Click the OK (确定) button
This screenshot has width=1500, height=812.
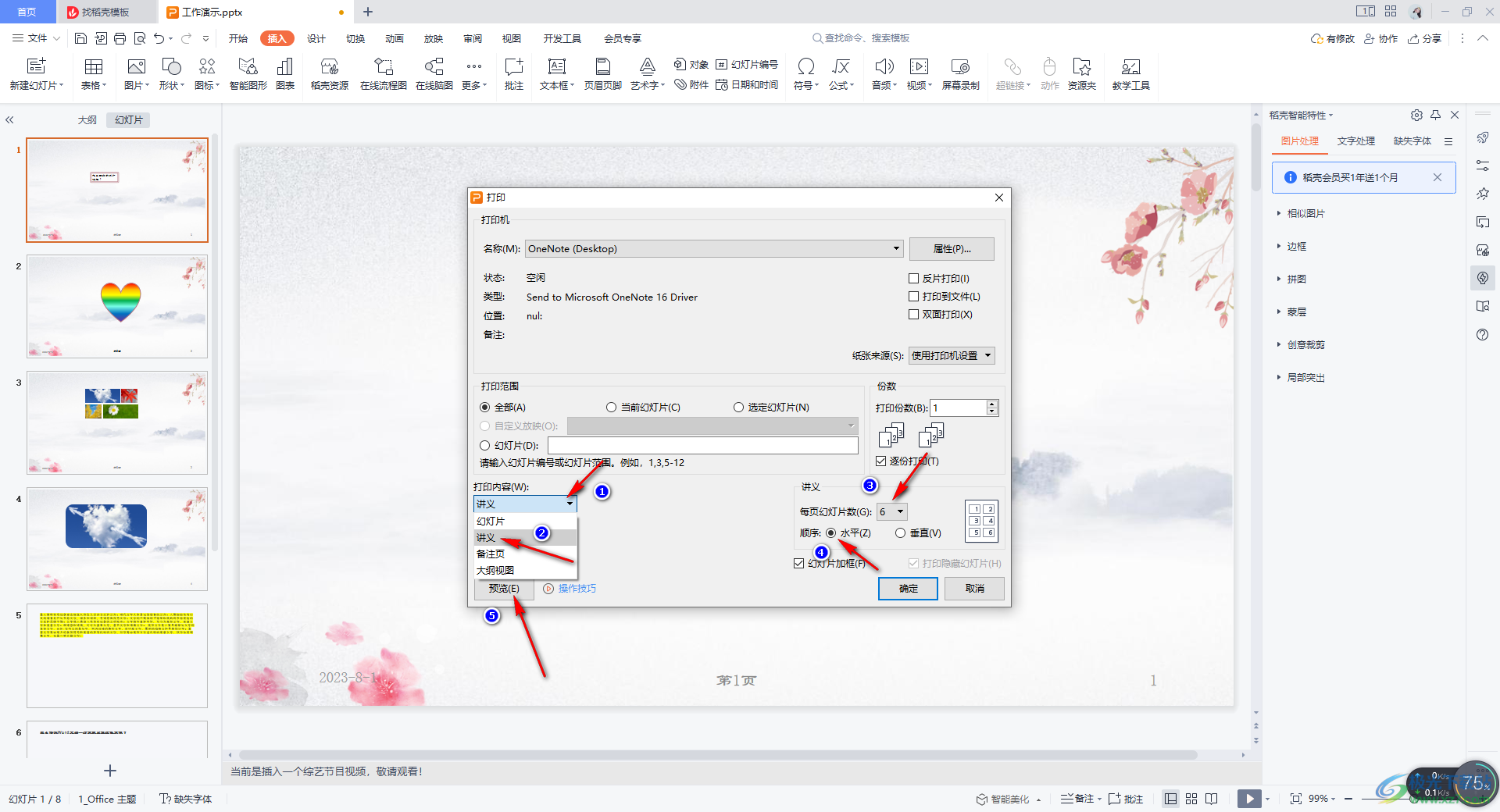point(908,588)
